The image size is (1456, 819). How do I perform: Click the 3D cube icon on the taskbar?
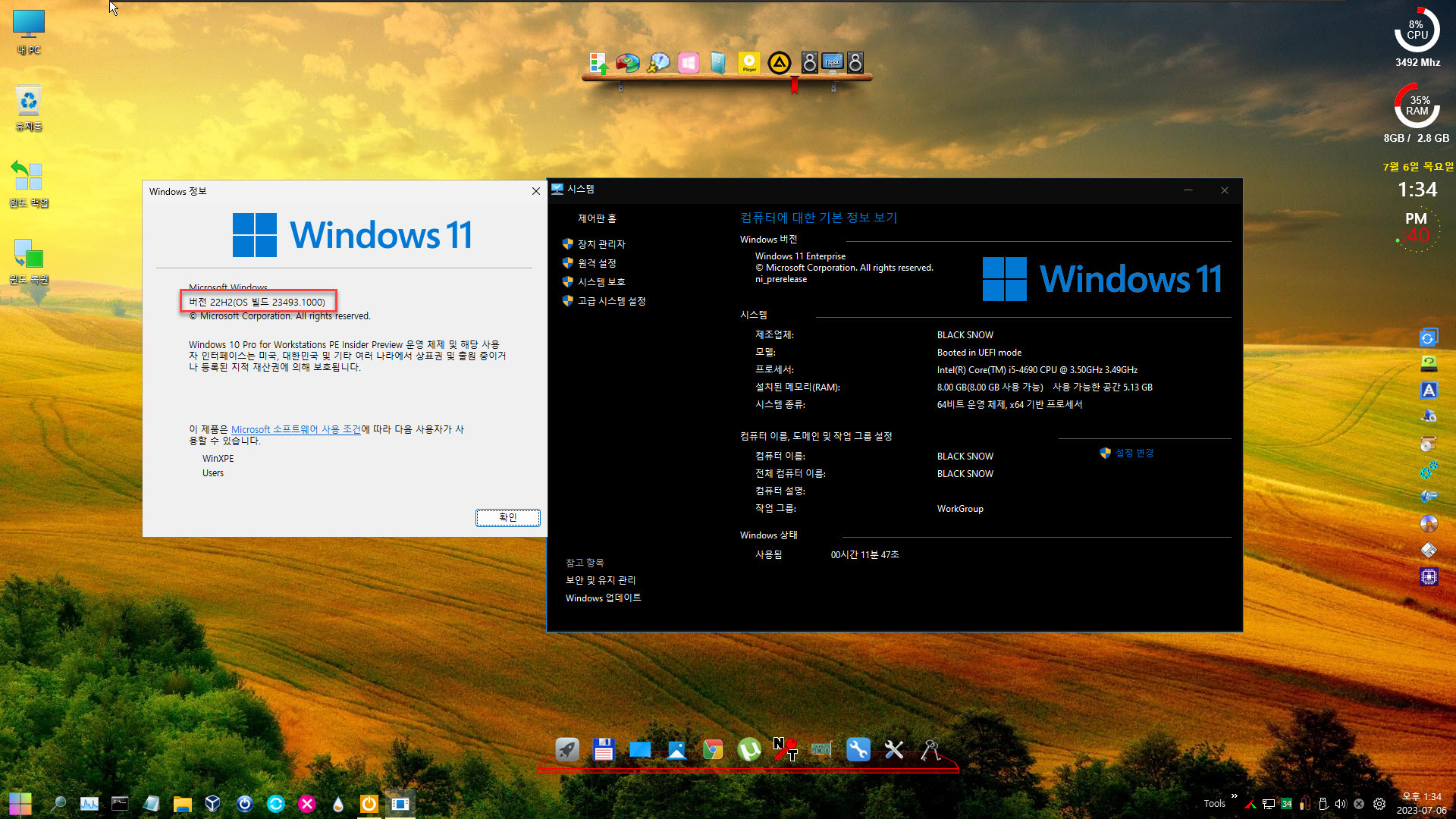tap(213, 804)
